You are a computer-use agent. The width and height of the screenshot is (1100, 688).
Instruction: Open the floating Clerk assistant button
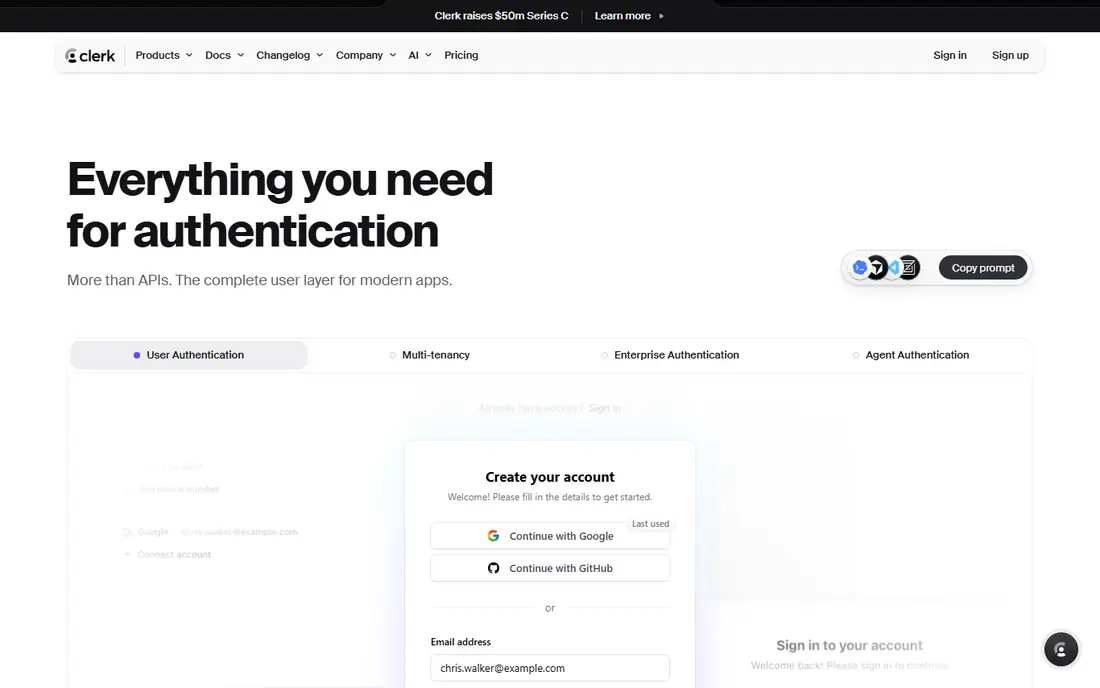(1061, 649)
